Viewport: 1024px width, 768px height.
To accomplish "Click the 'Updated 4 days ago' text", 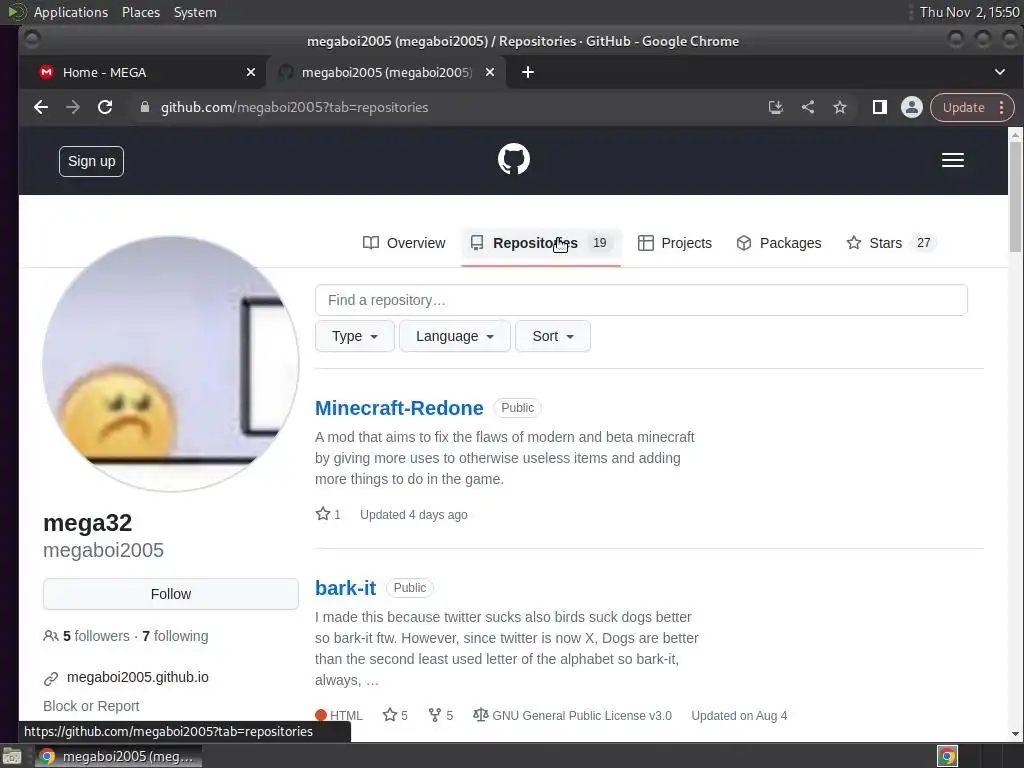I will coord(413,515).
